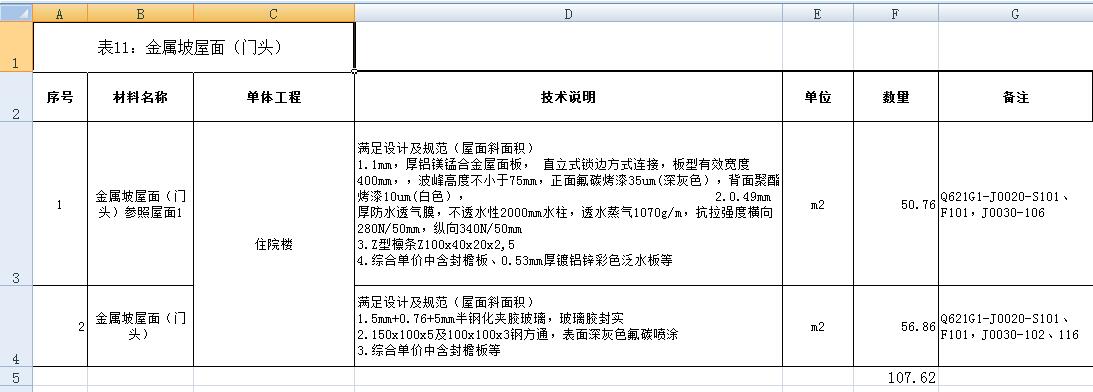
Task: Select column B header
Action: click(141, 13)
